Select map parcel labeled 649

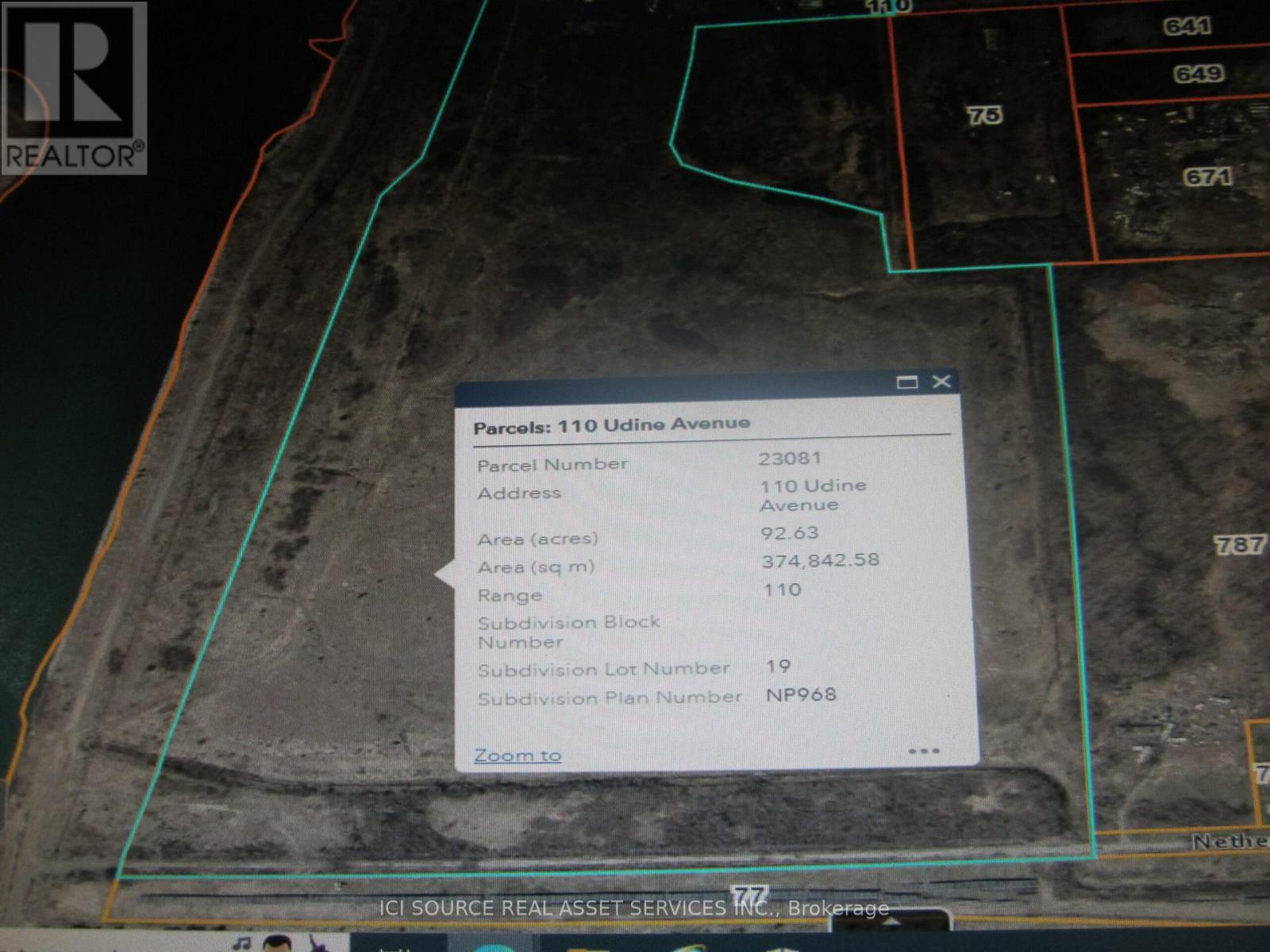(x=1199, y=74)
